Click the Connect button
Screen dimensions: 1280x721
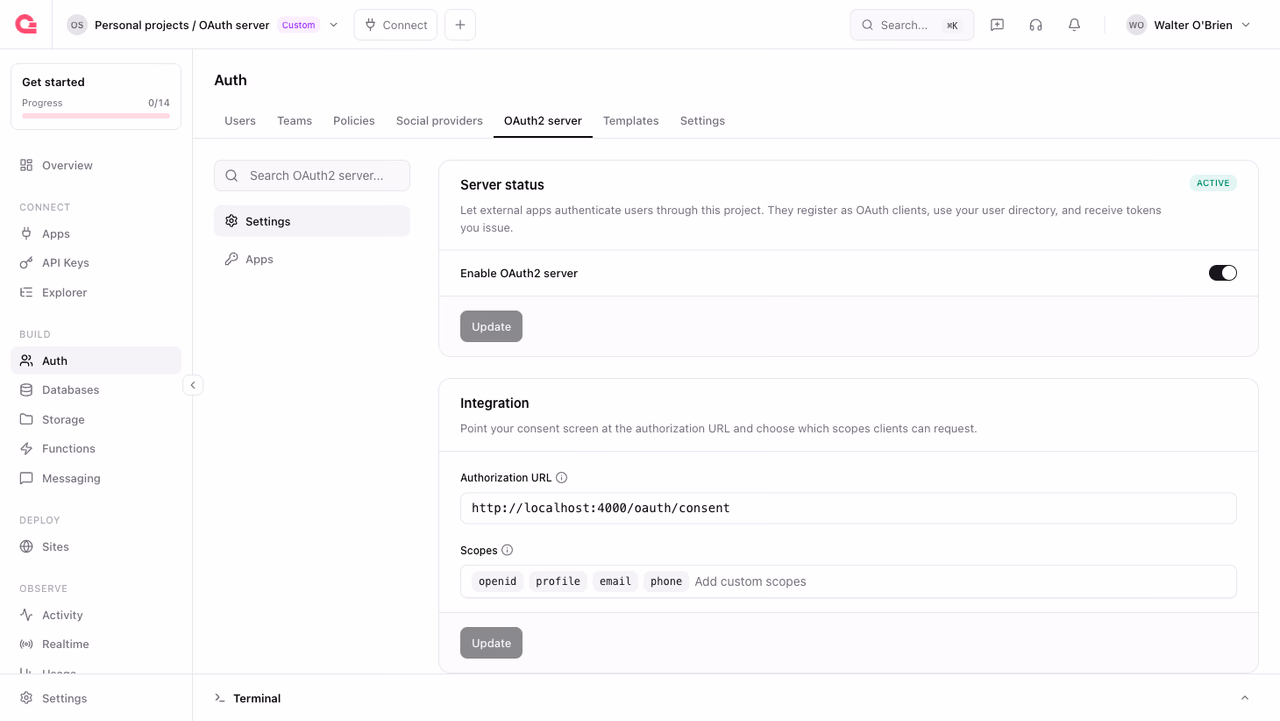396,25
